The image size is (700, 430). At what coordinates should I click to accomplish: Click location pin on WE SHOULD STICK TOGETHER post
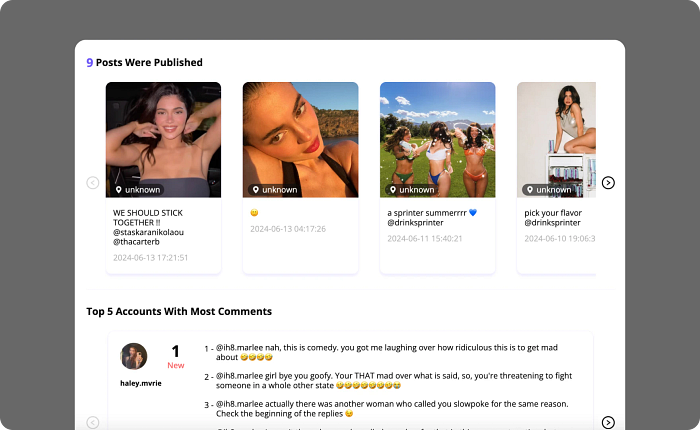click(119, 190)
